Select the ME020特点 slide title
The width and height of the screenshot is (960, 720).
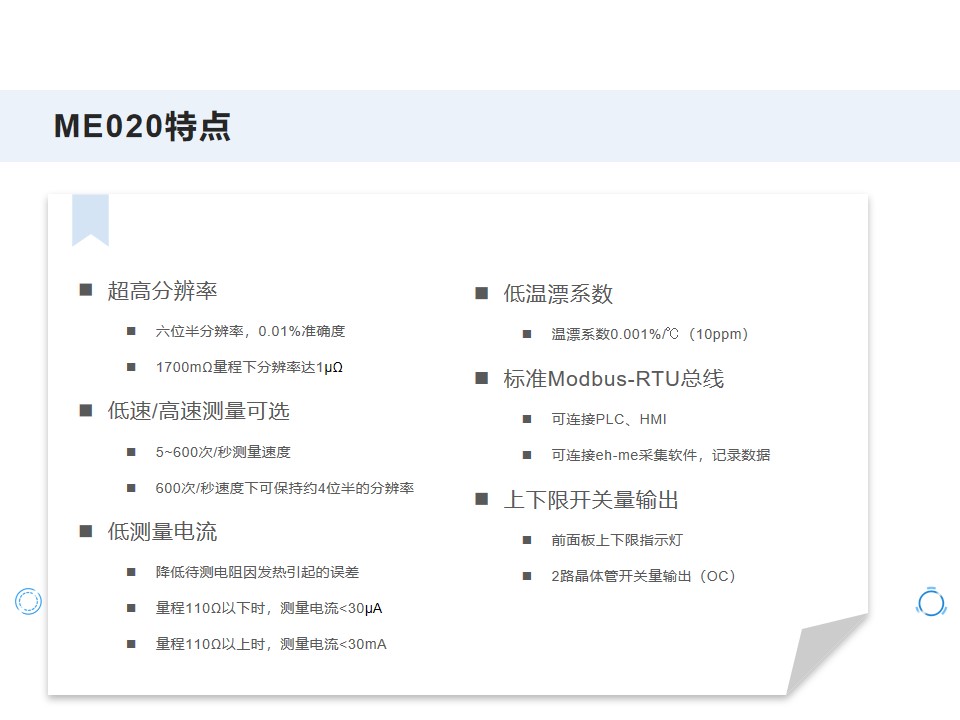[142, 126]
